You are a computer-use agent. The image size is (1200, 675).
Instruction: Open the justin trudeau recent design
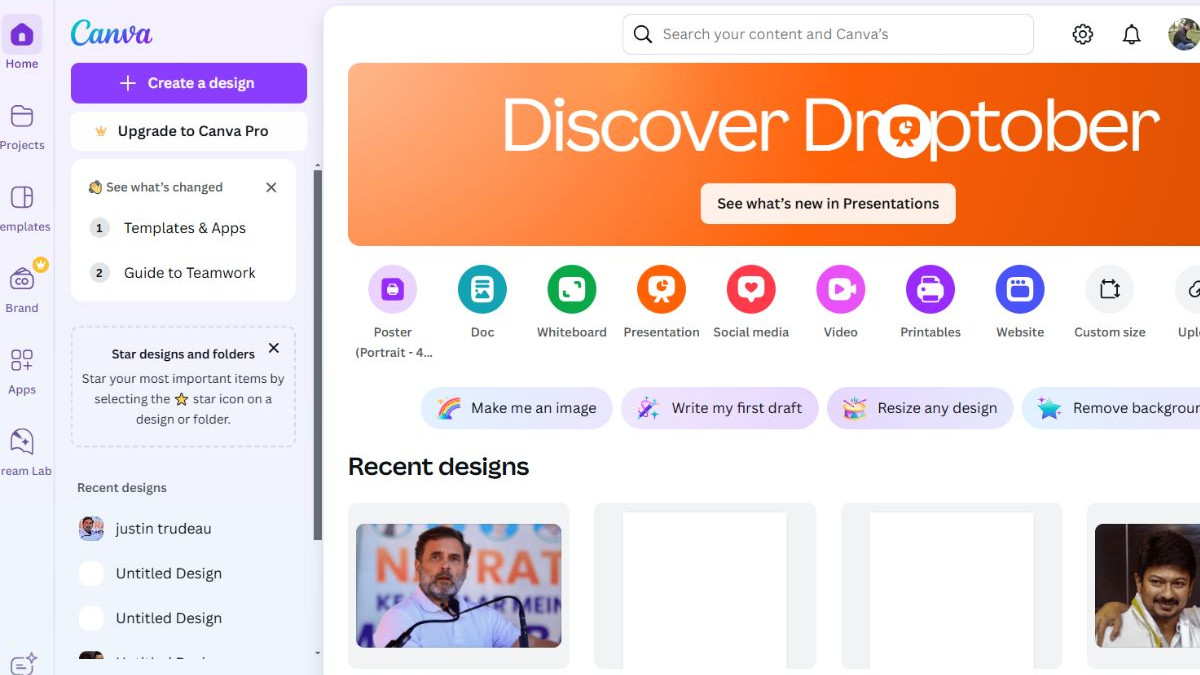coord(163,529)
